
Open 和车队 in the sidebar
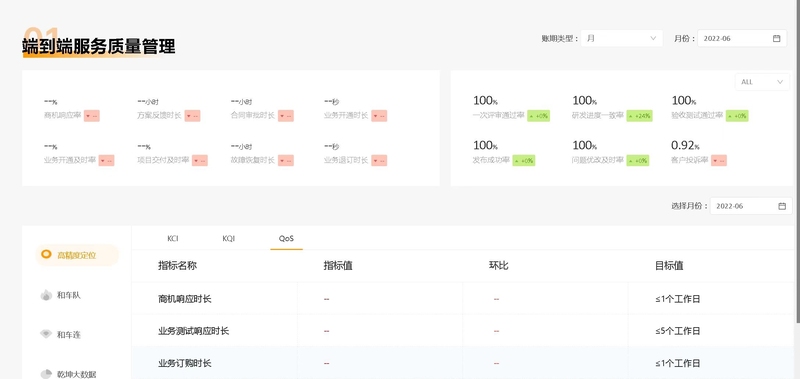[x=68, y=295]
